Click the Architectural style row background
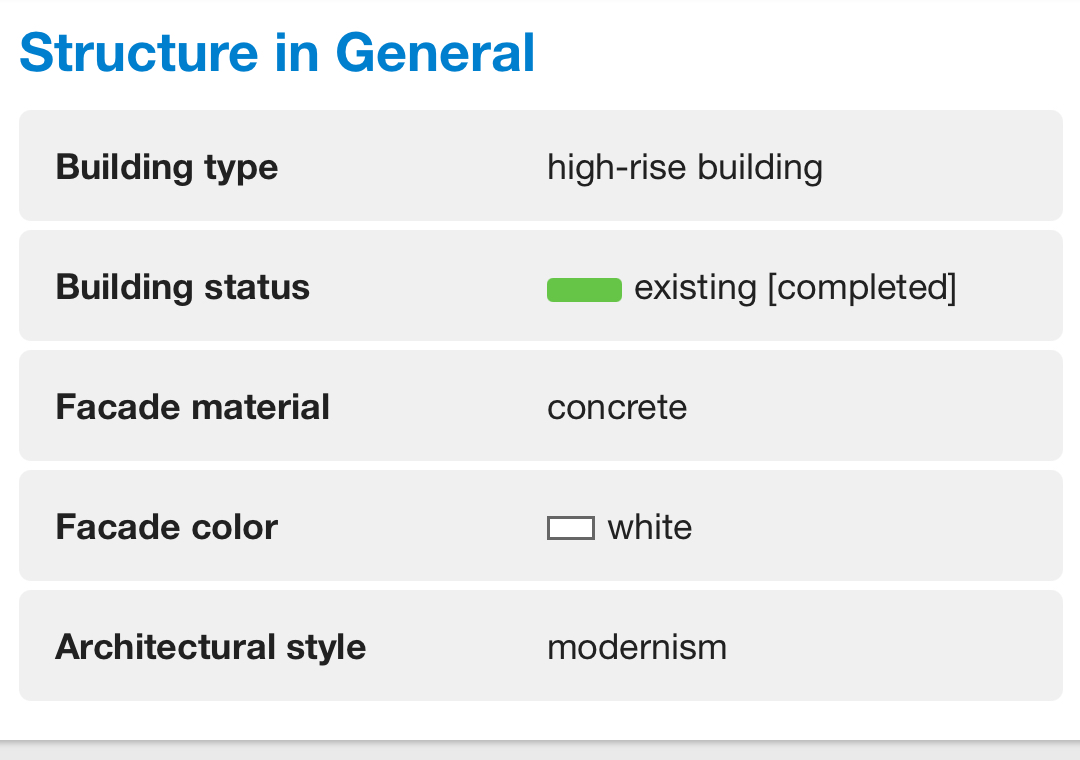Screen dimensions: 1080x760 pos(541,646)
